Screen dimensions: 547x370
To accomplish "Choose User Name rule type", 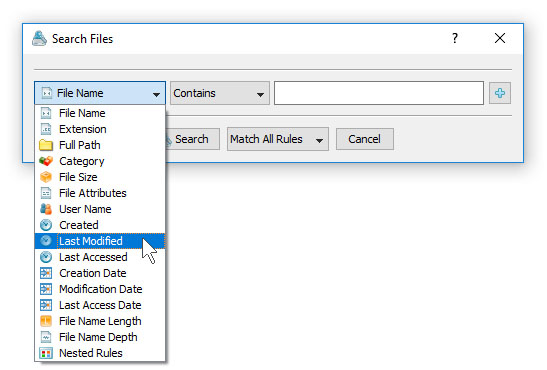I will click(x=100, y=209).
